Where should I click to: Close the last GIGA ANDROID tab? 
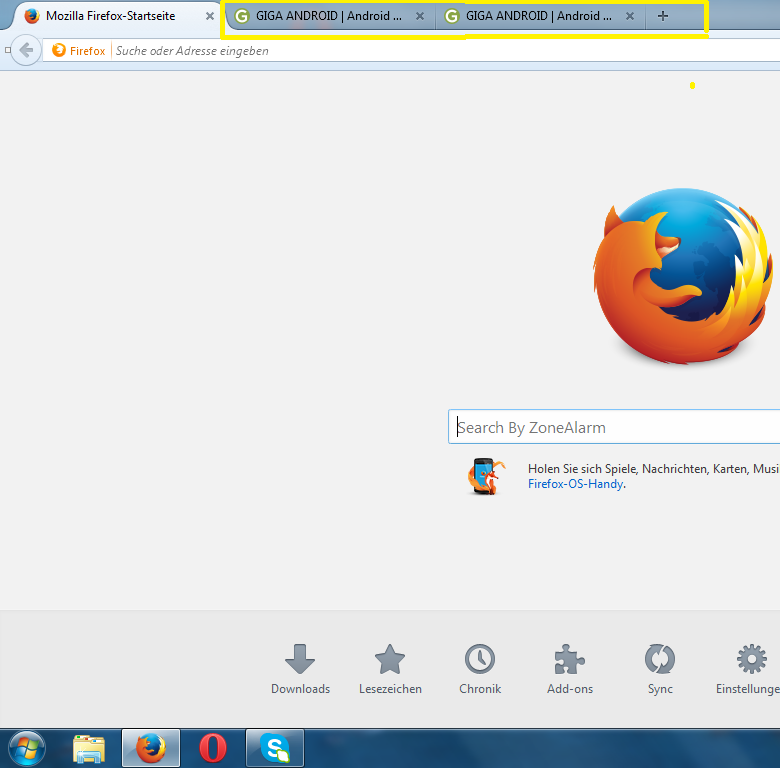630,16
